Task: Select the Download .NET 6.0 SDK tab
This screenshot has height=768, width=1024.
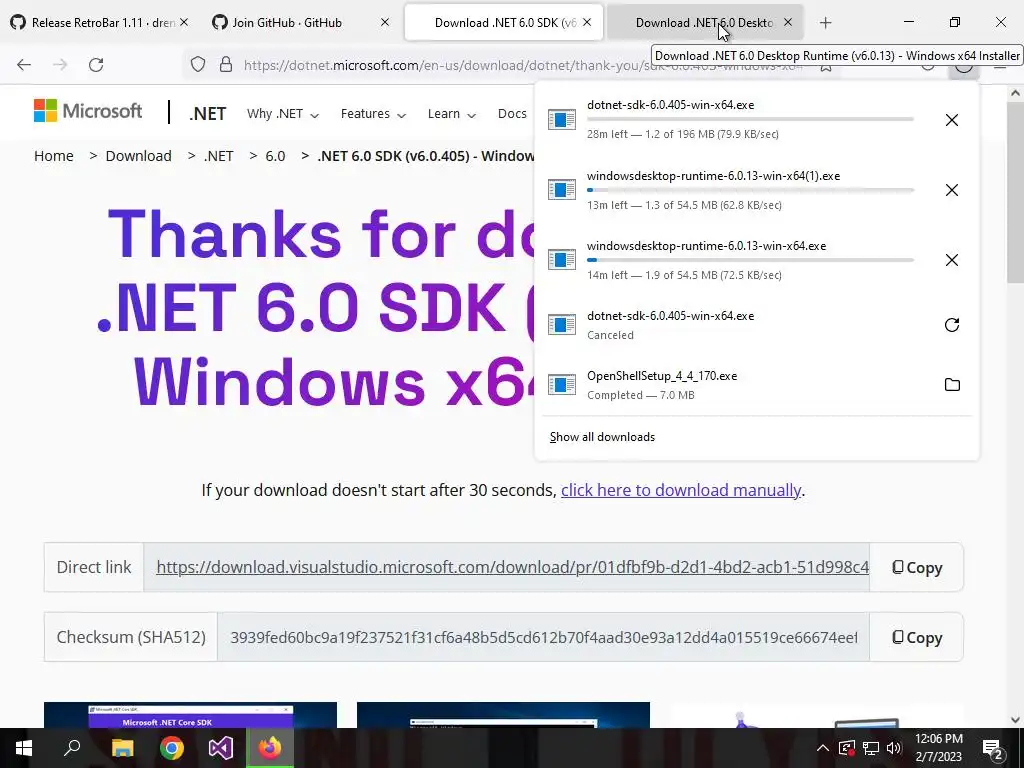Action: click(504, 22)
